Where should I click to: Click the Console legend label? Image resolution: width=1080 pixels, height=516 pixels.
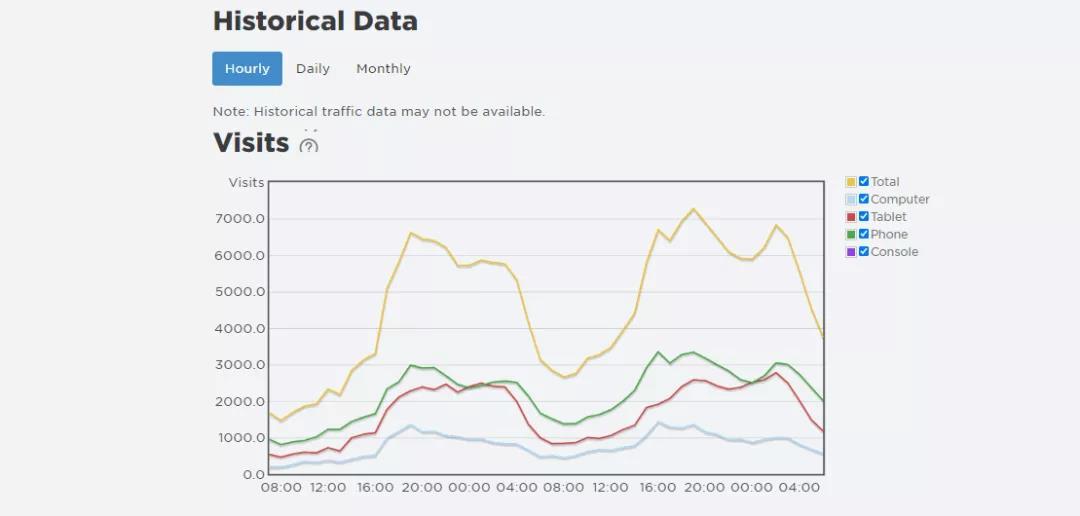point(894,252)
